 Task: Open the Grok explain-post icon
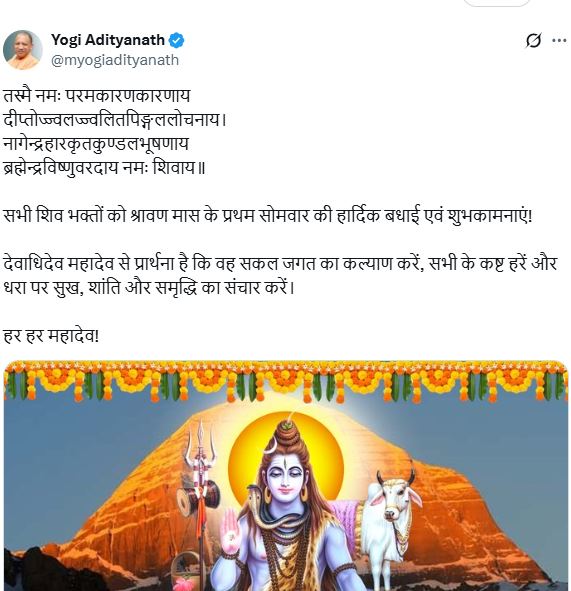534,40
